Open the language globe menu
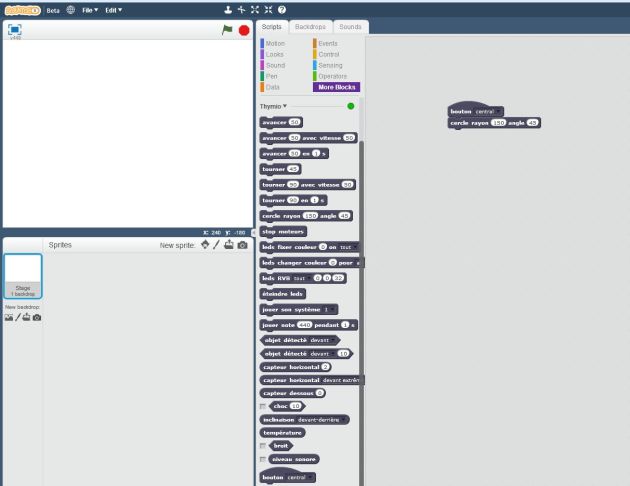 tap(71, 9)
